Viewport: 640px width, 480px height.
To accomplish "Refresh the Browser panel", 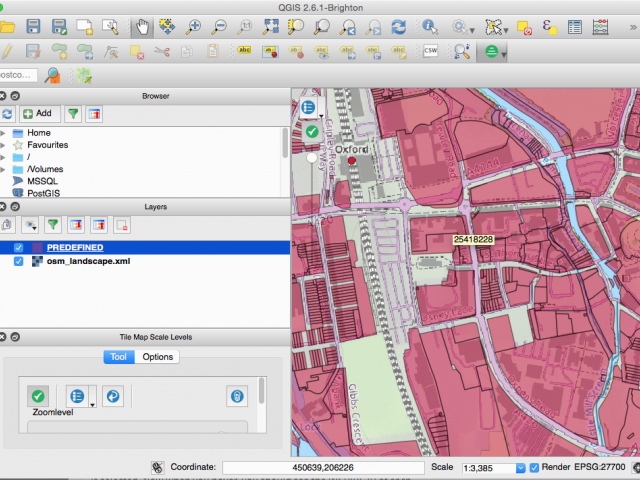I will coord(7,114).
